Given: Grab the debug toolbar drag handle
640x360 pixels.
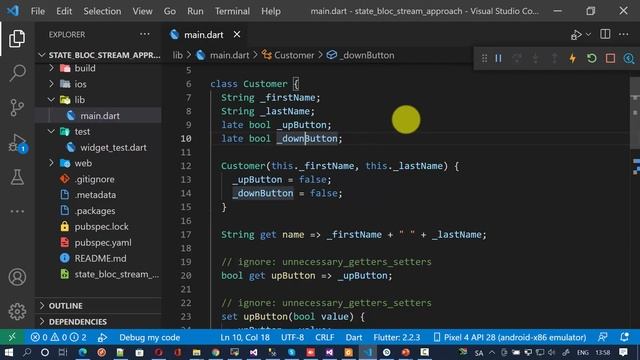Looking at the screenshot, I should click(484, 58).
